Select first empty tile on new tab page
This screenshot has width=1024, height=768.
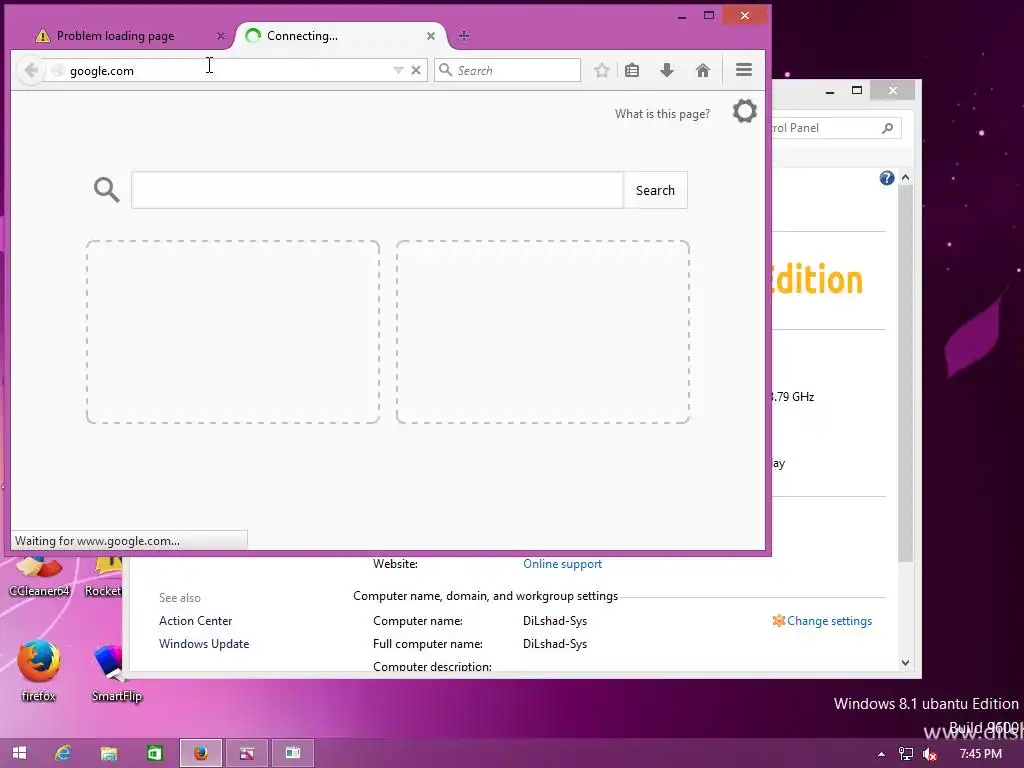click(x=232, y=332)
